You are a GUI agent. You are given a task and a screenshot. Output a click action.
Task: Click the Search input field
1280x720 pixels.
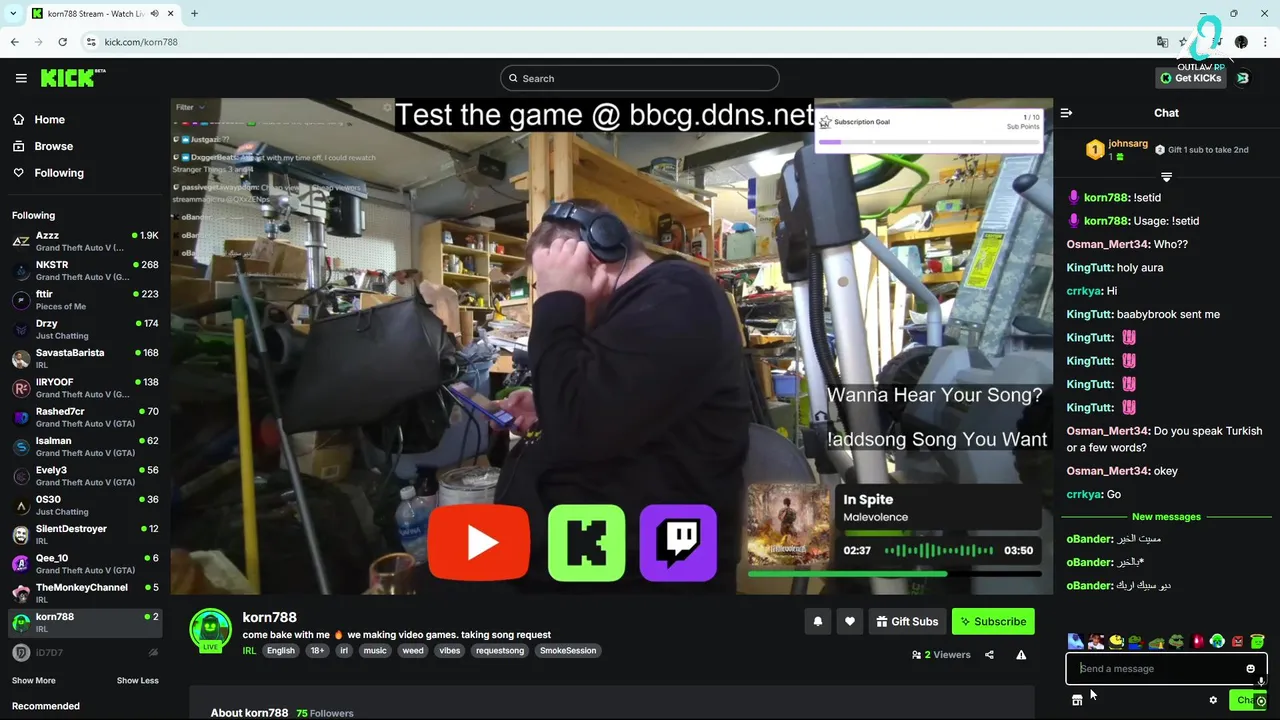(x=640, y=78)
